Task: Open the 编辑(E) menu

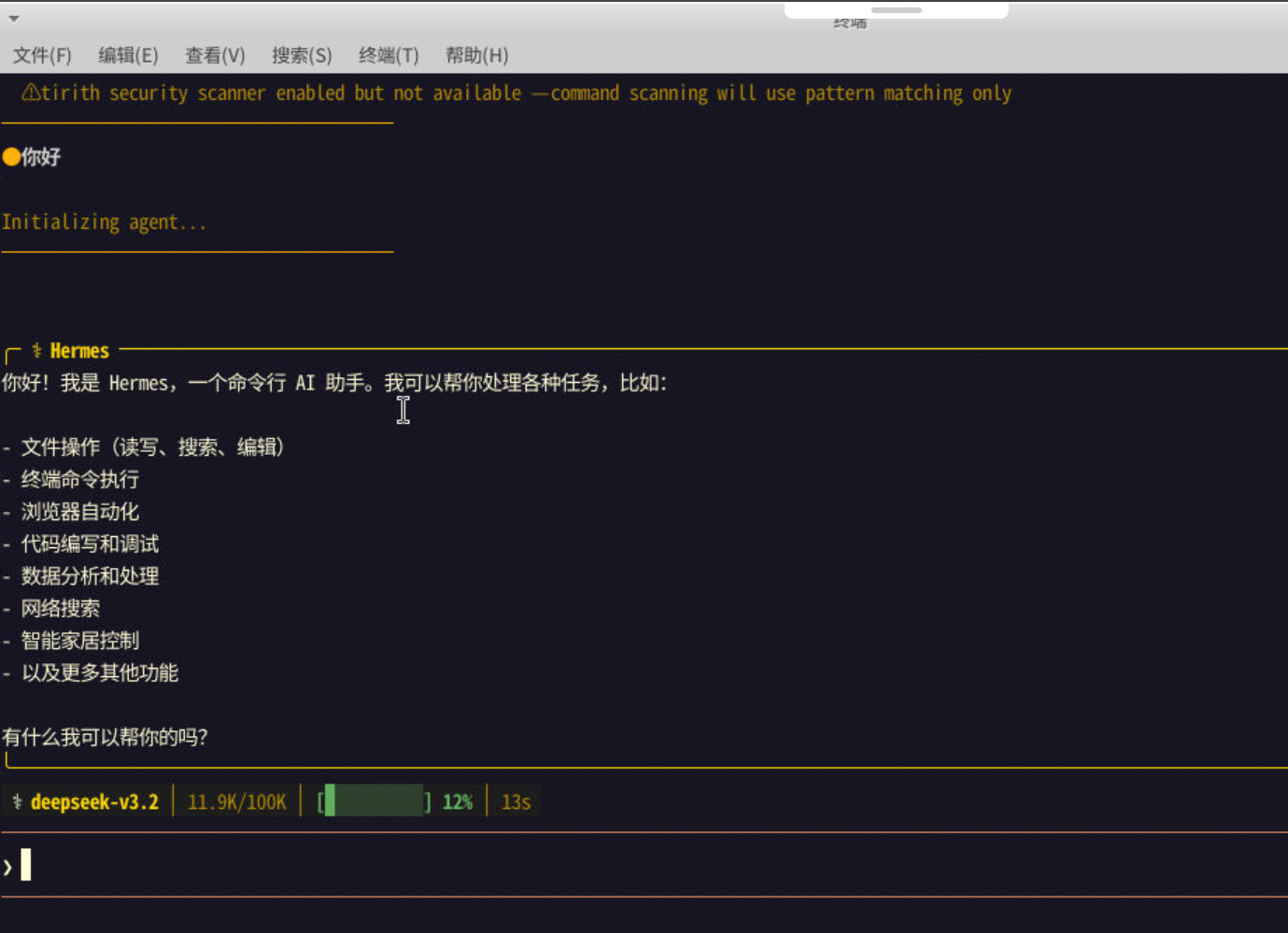Action: coord(128,55)
